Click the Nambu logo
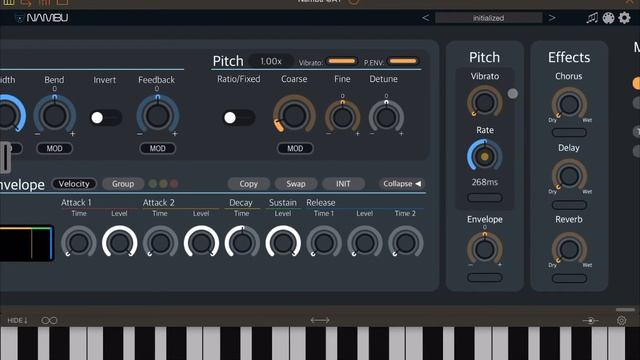Screen dimensions: 640x360 point(42,18)
